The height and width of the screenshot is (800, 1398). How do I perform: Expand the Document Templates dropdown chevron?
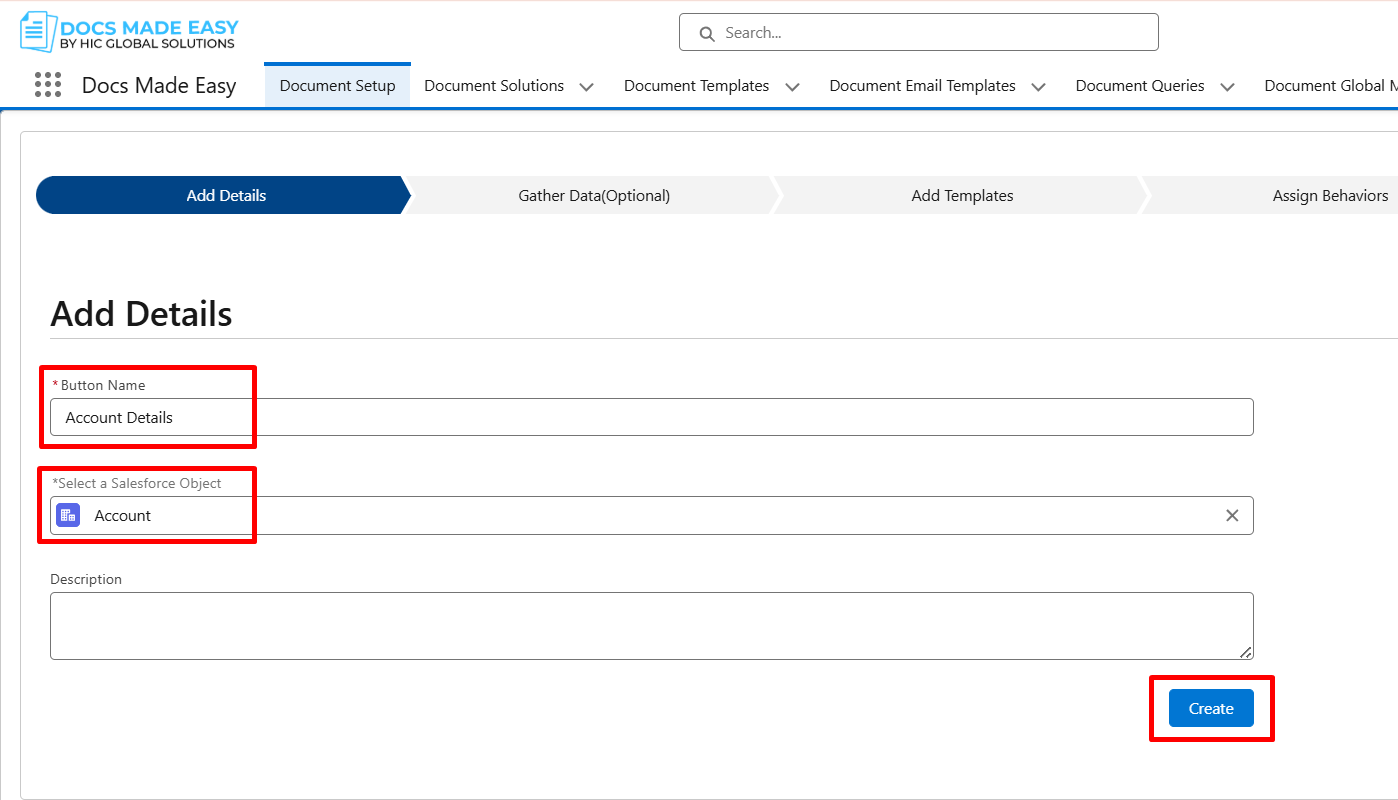[x=792, y=87]
